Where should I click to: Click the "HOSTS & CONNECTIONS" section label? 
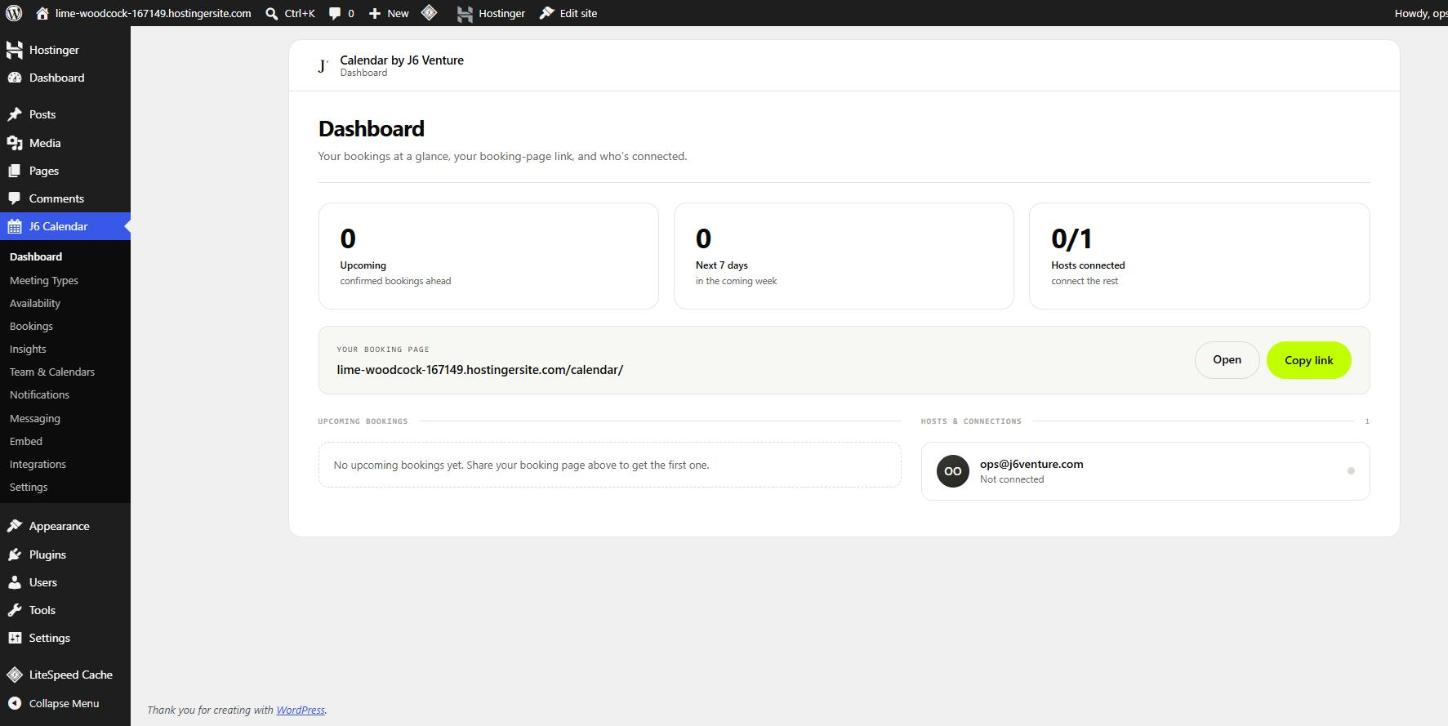971,421
